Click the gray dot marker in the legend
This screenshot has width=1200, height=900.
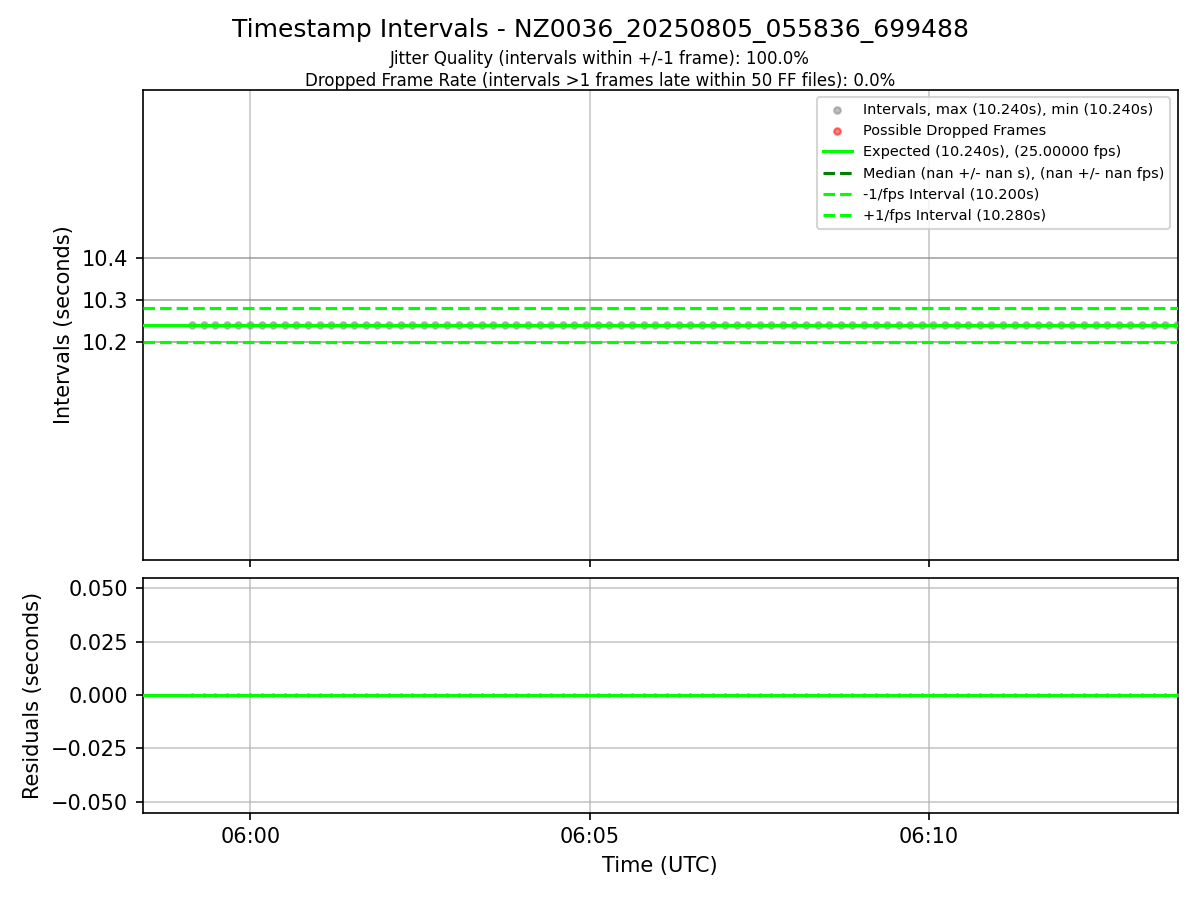(838, 110)
